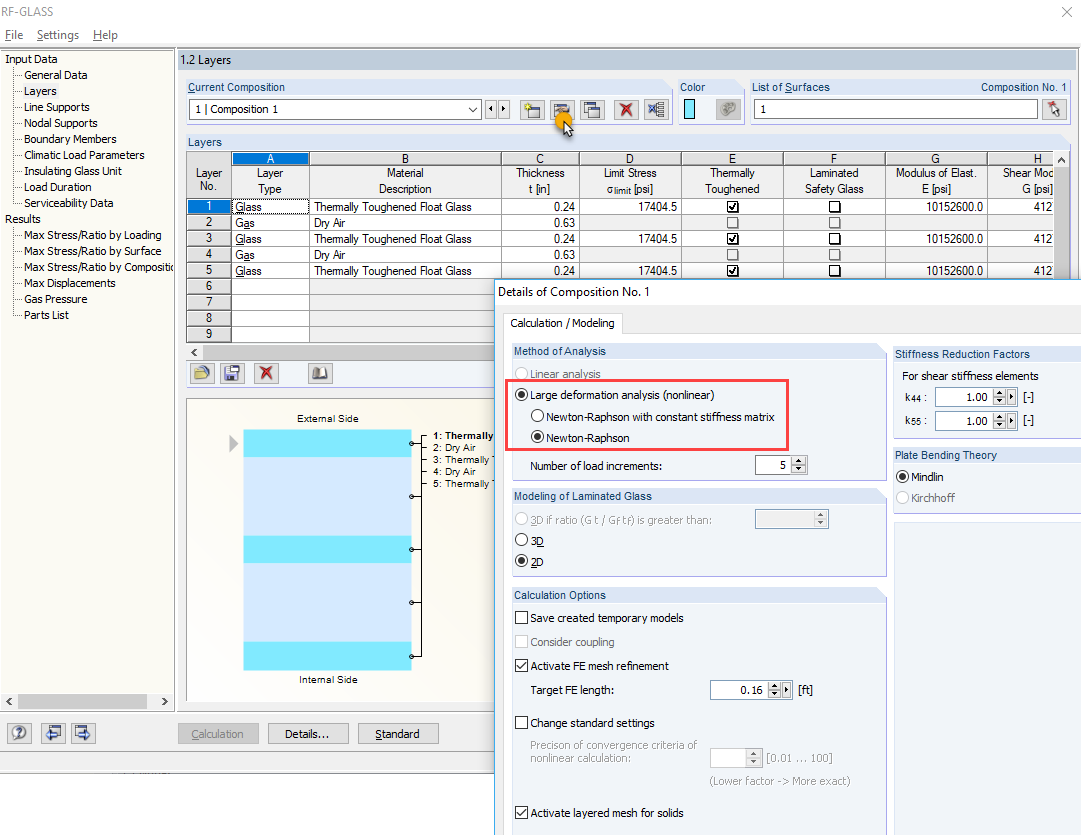The height and width of the screenshot is (835, 1081).
Task: Pick surfaces graphically icon
Action: pos(1054,109)
